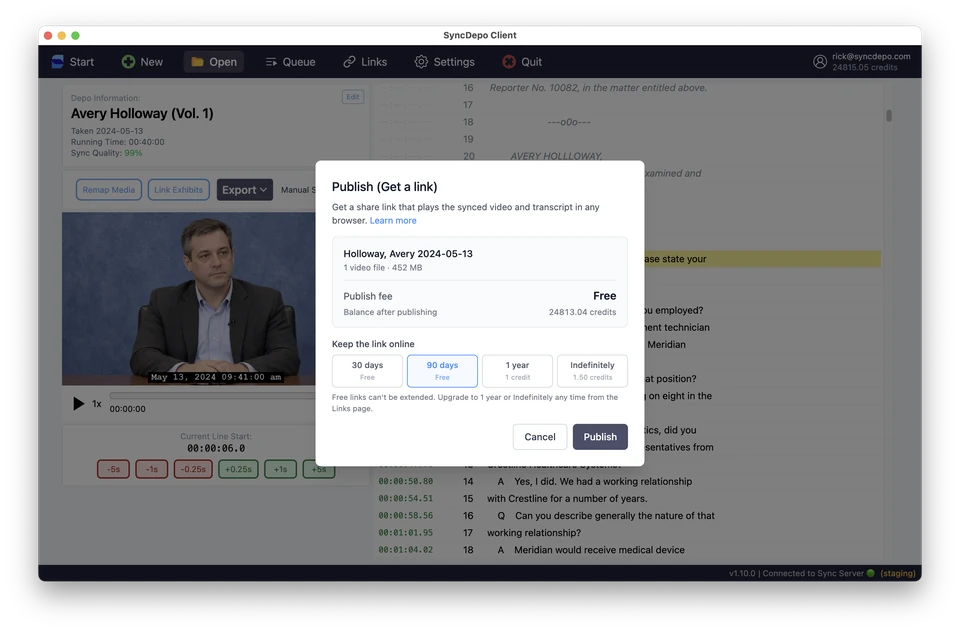This screenshot has height=632, width=960.
Task: Select the 1 year option
Action: (517, 371)
